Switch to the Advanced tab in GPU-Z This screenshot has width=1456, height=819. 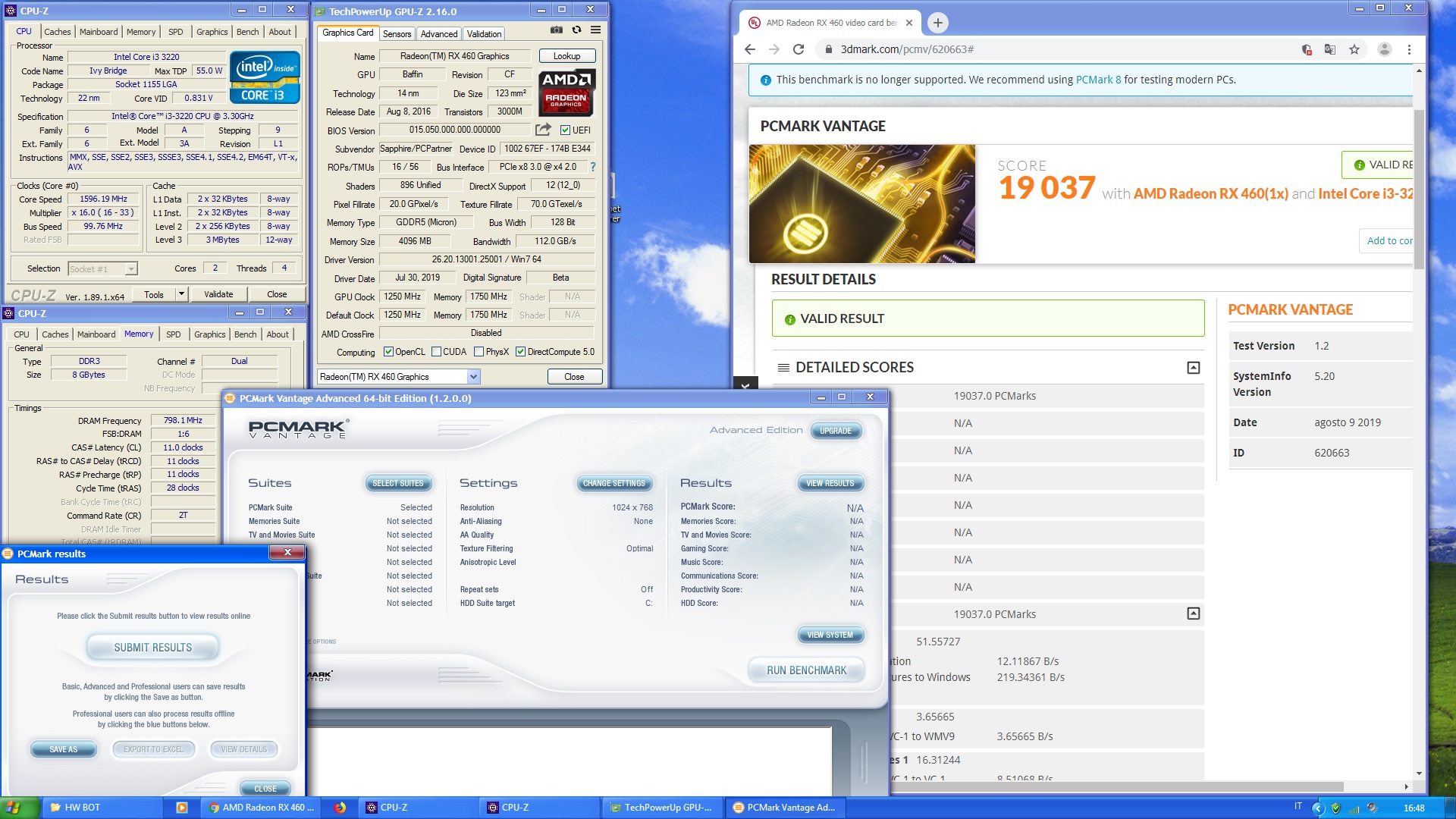tap(439, 34)
